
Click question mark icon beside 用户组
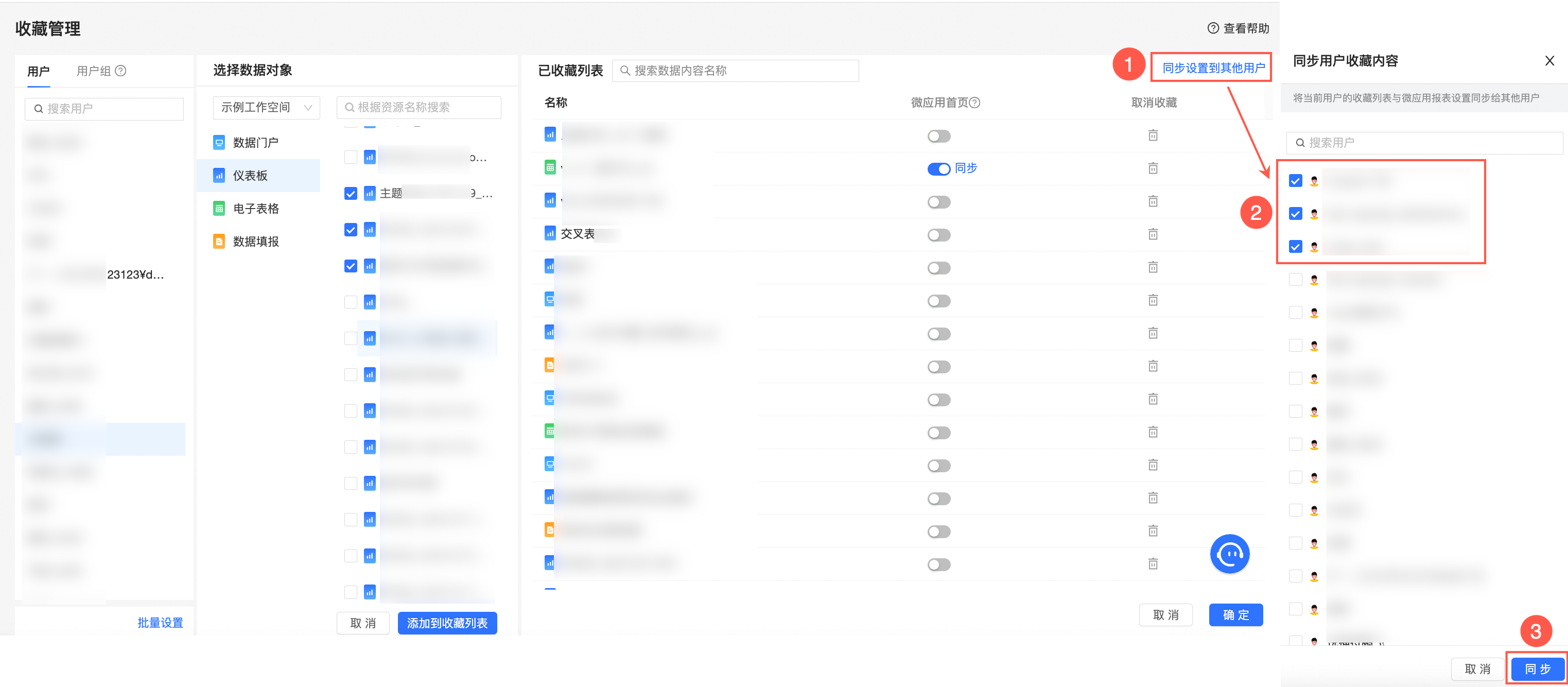tap(121, 71)
